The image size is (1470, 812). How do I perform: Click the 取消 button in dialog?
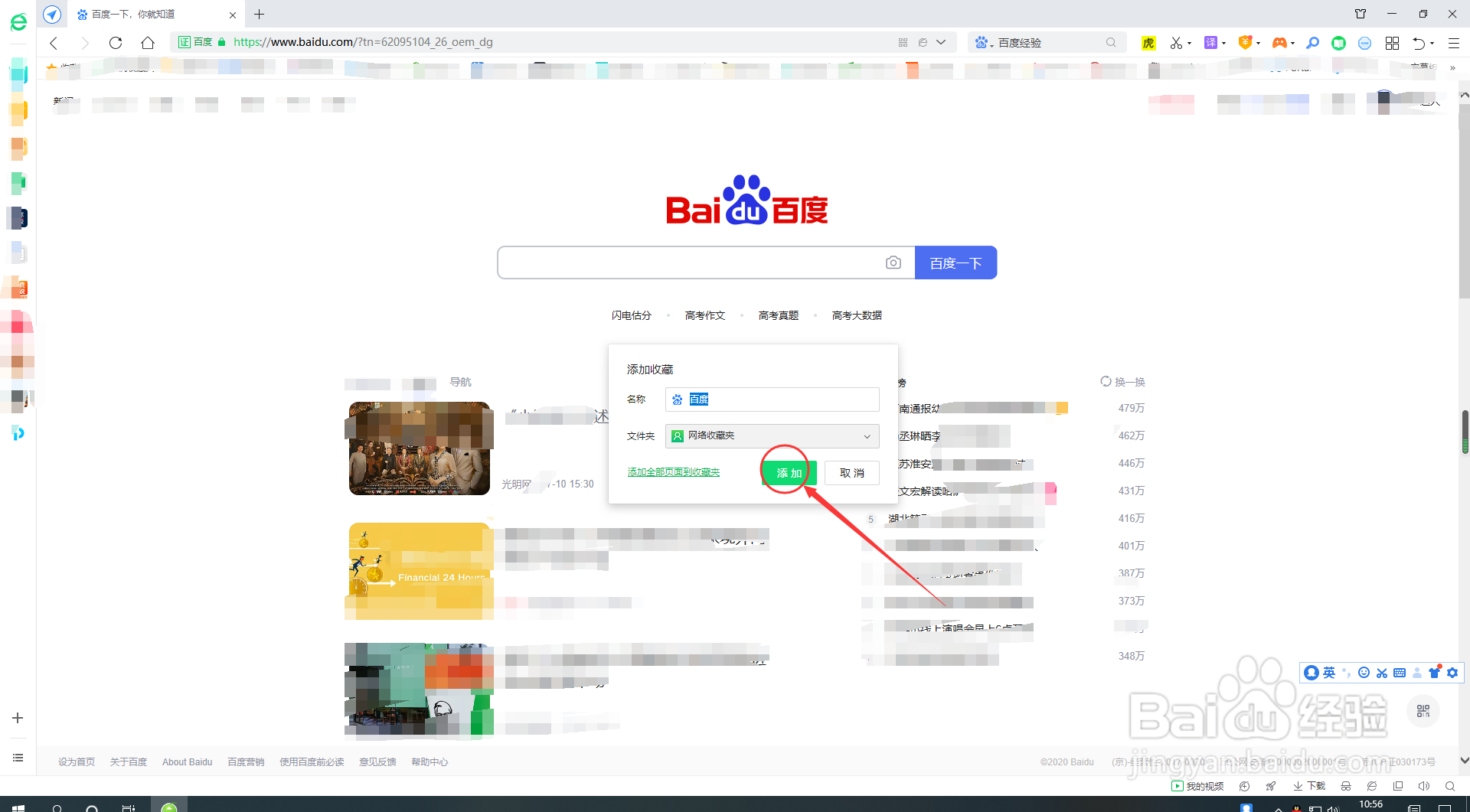851,473
